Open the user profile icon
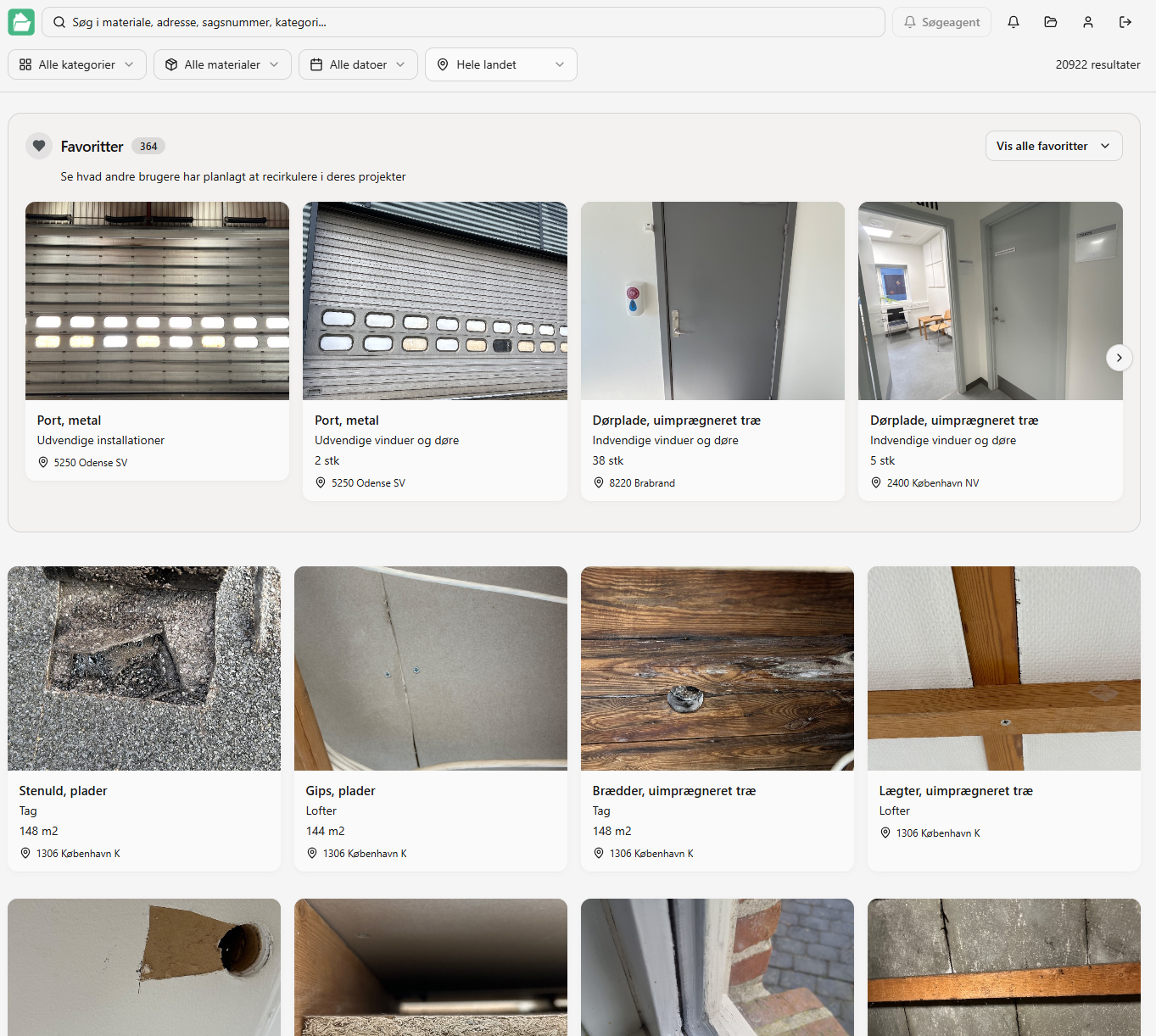This screenshot has width=1156, height=1036. (1087, 22)
